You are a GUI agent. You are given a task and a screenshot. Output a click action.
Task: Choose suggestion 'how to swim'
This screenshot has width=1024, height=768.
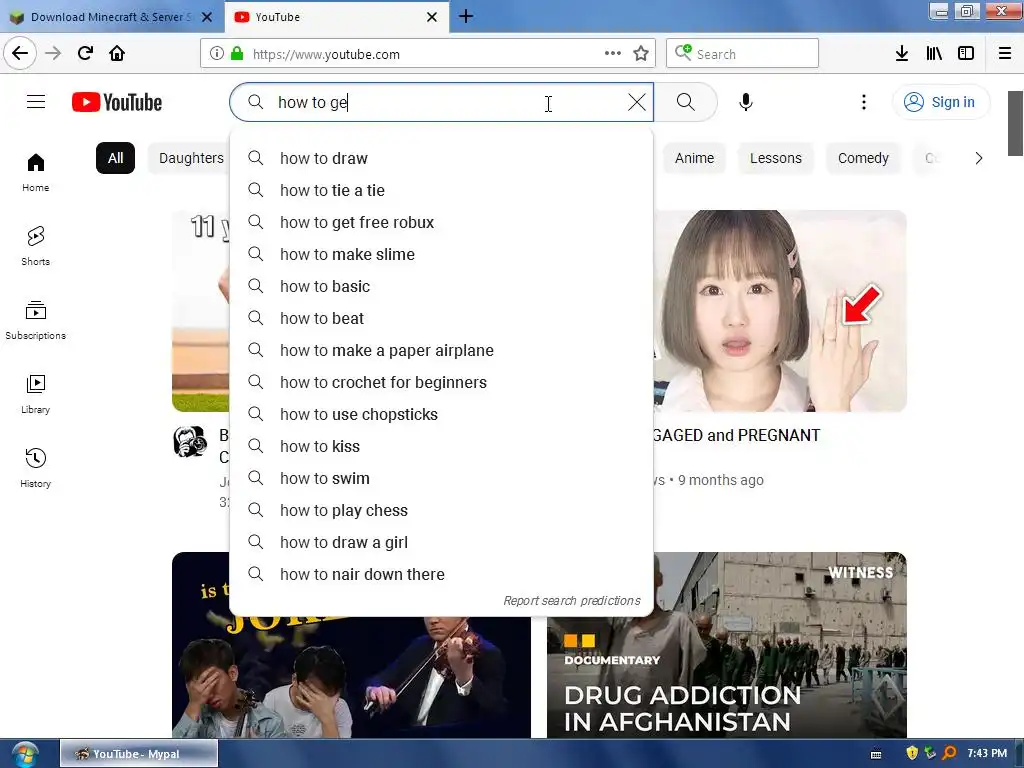pyautogui.click(x=441, y=478)
